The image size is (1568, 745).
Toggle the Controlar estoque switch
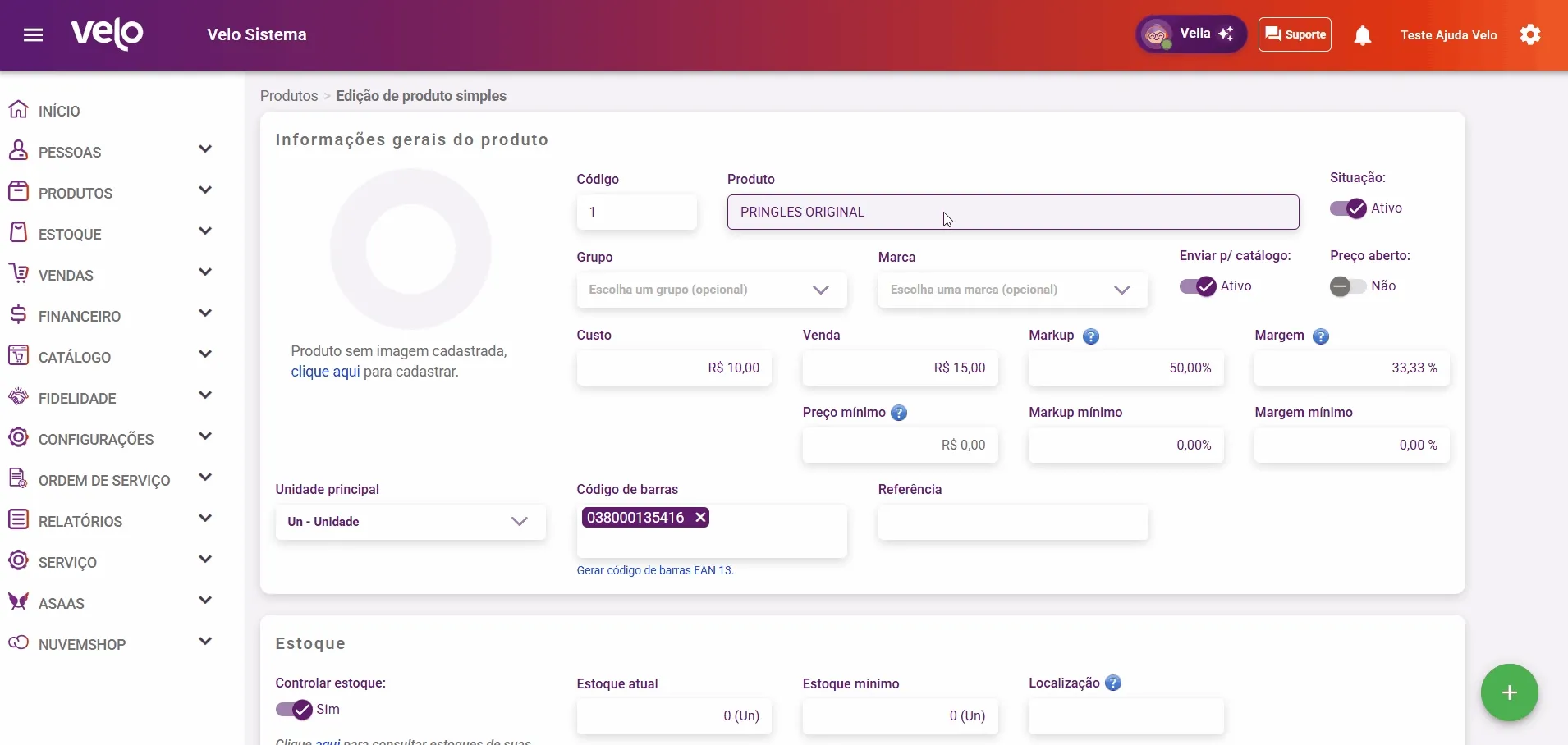294,710
